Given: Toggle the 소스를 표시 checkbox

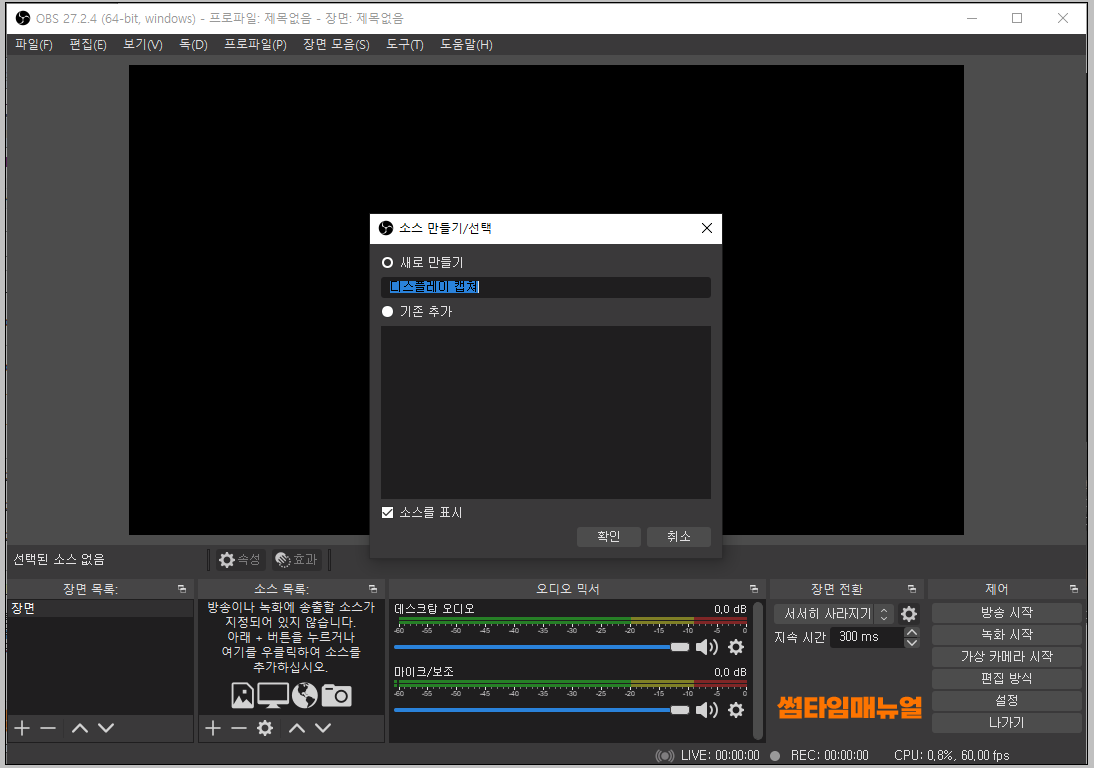Looking at the screenshot, I should (387, 513).
